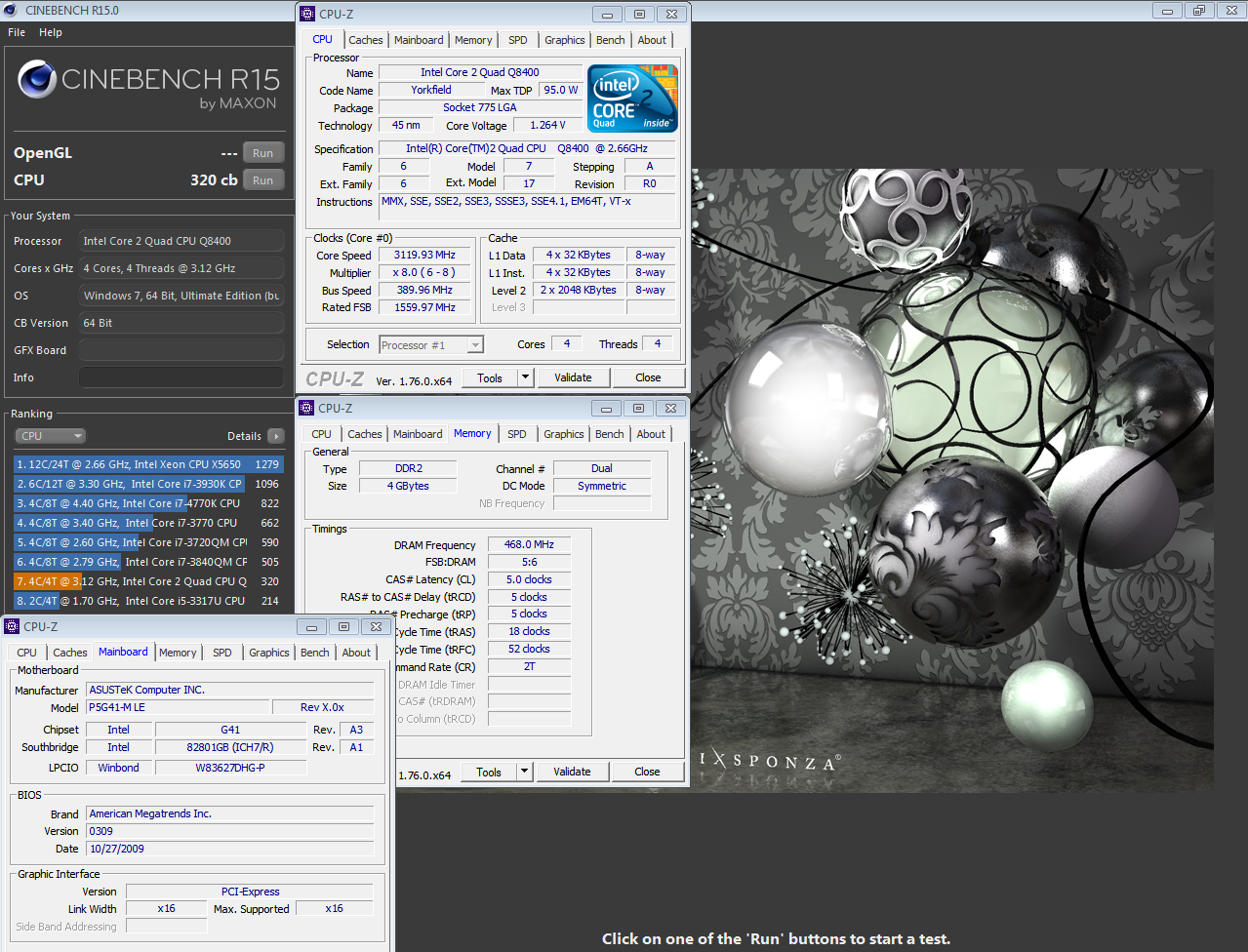This screenshot has height=952, width=1248.
Task: Click Validate in Memory CPU-Z window
Action: [x=572, y=772]
